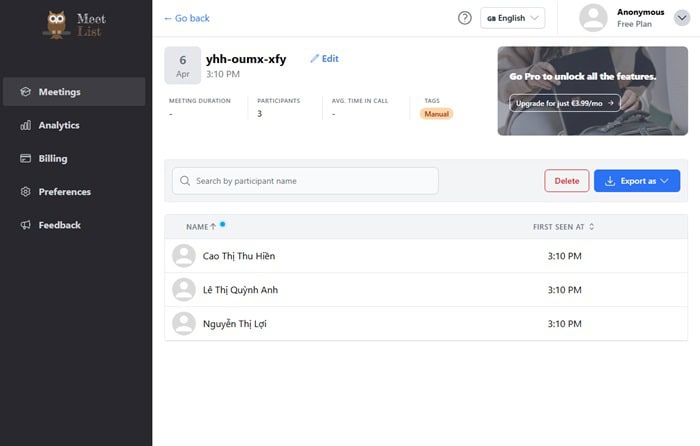Screen dimensions: 700x446
Task: Click the 6 Apr date badge
Action: click(183, 66)
